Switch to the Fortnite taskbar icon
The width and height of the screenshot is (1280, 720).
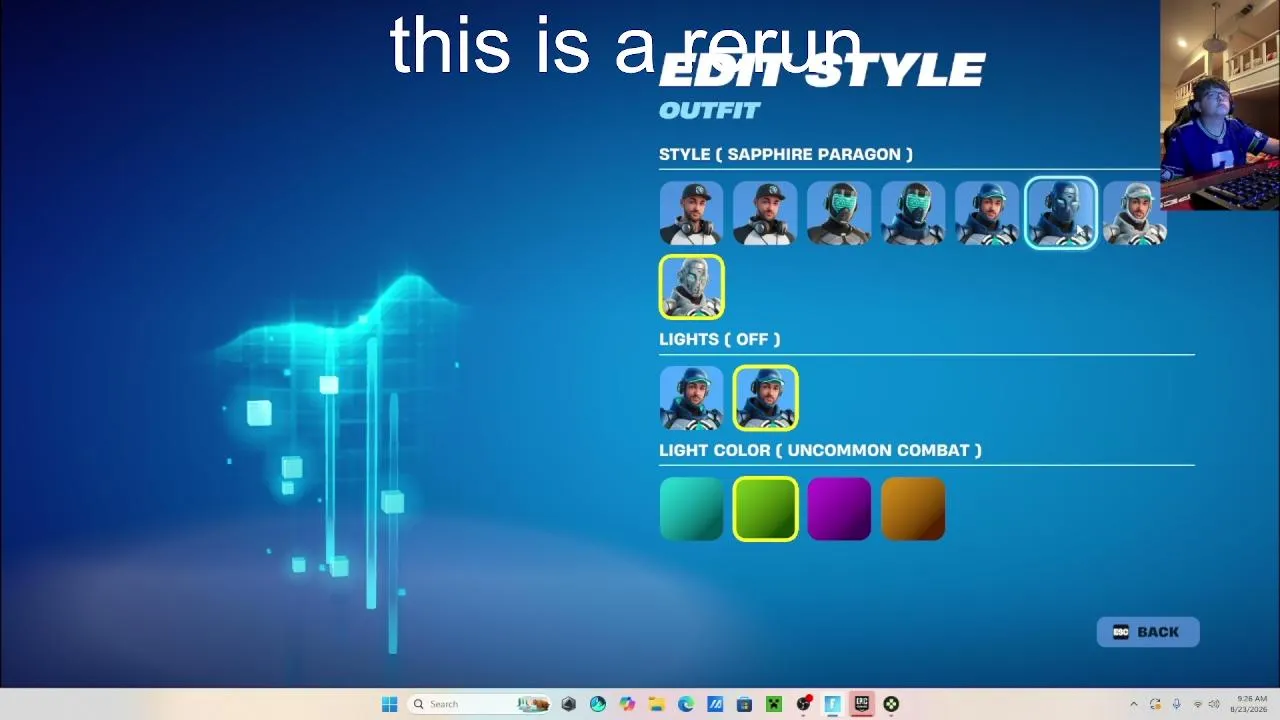pyautogui.click(x=832, y=704)
